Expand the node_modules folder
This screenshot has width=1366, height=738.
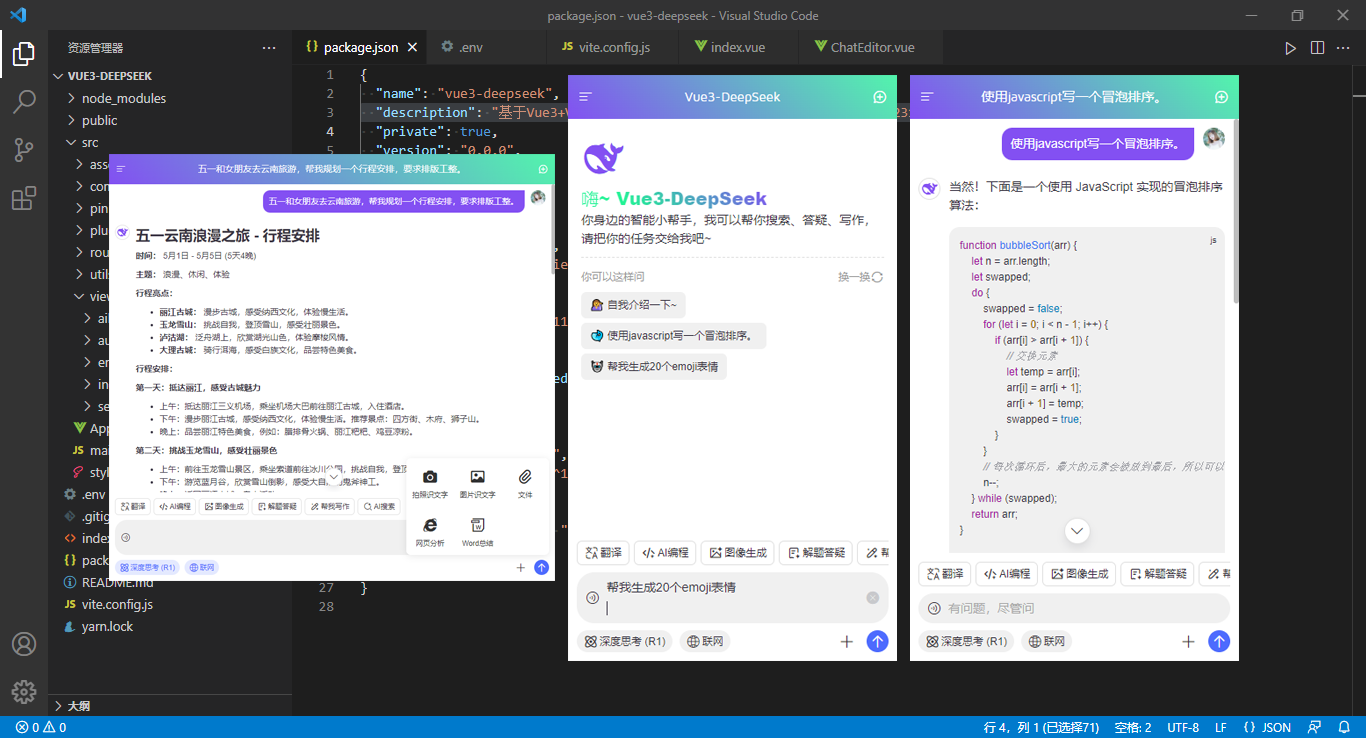coord(124,98)
